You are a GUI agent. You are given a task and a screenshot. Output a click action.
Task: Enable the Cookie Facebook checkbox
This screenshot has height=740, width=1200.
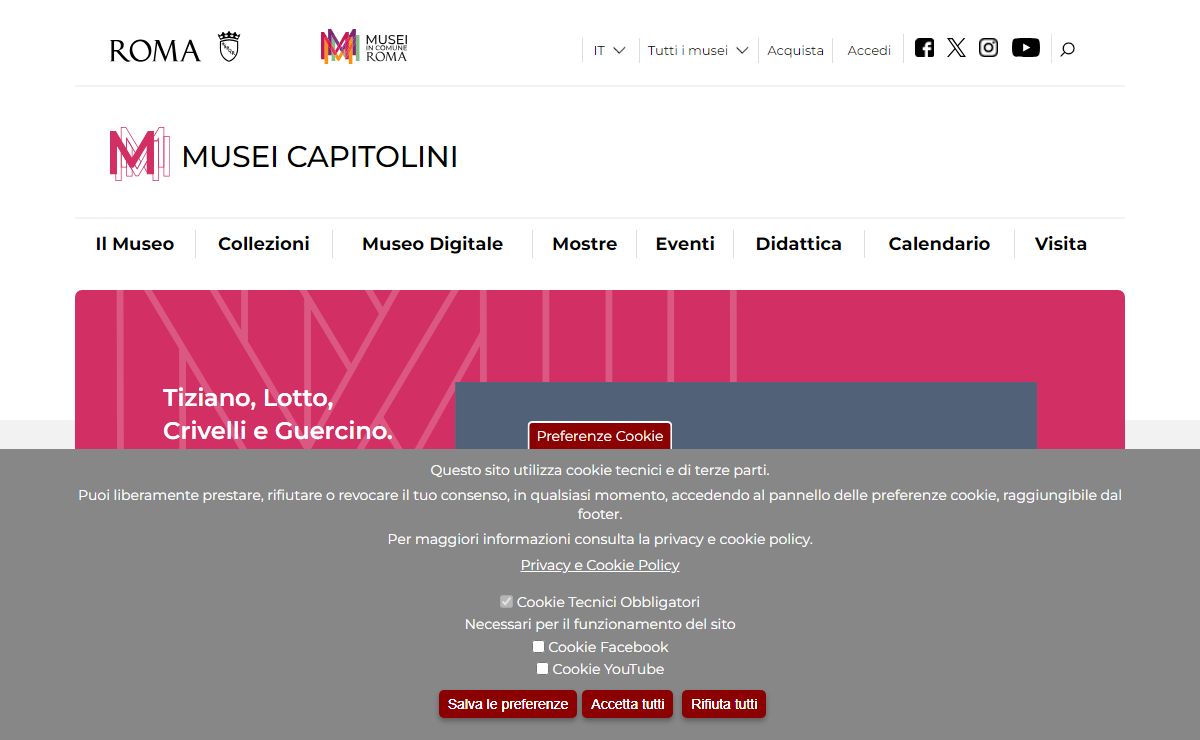coord(538,647)
